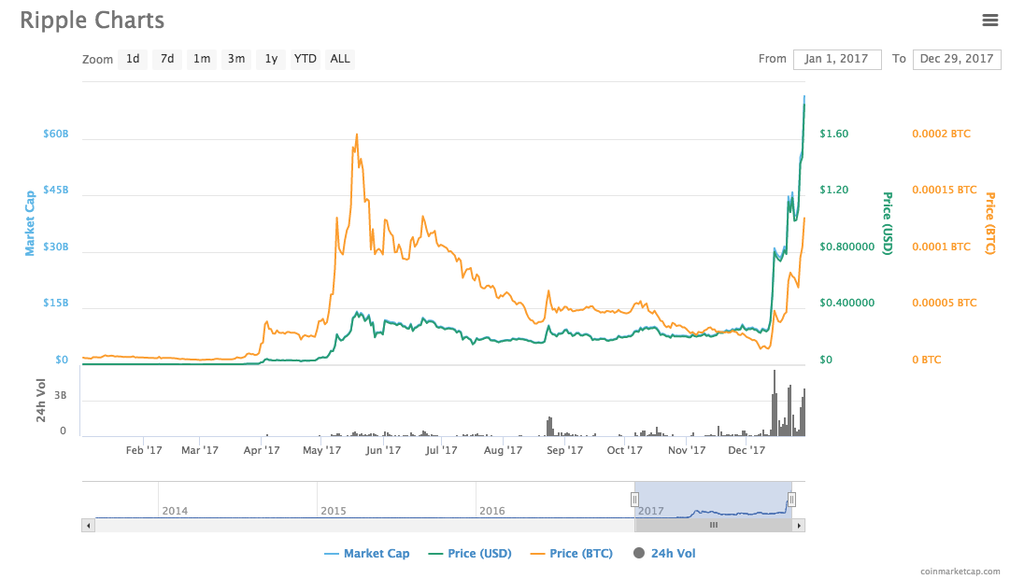Choose the YTD zoom option

(x=305, y=59)
